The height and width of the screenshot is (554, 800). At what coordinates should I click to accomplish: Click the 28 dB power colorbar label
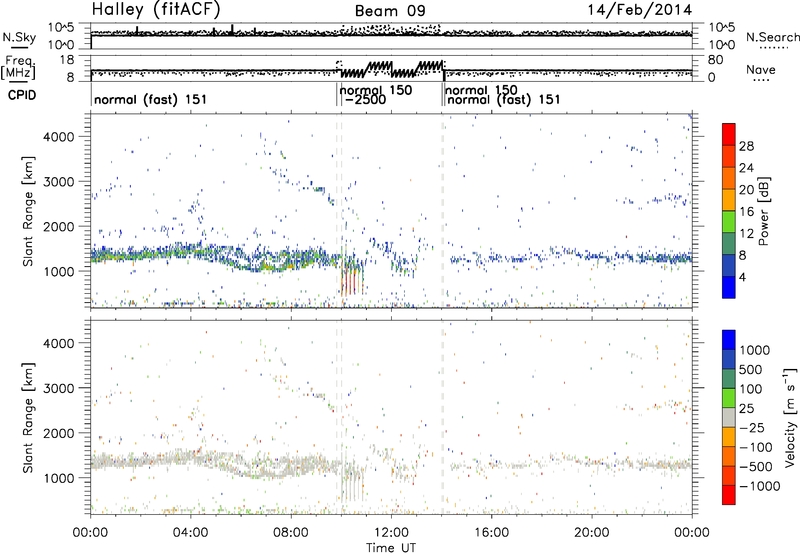pyautogui.click(x=746, y=146)
